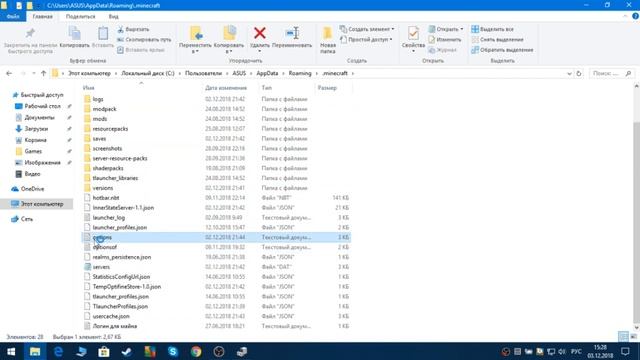This screenshot has width=640, height=360.
Task: Click the Pin to Quick Access icon
Action: point(30,33)
